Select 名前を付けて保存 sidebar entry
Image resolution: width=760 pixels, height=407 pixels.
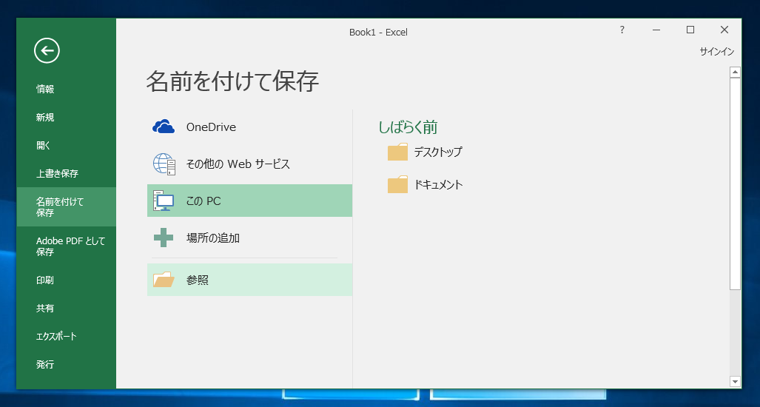(x=66, y=207)
